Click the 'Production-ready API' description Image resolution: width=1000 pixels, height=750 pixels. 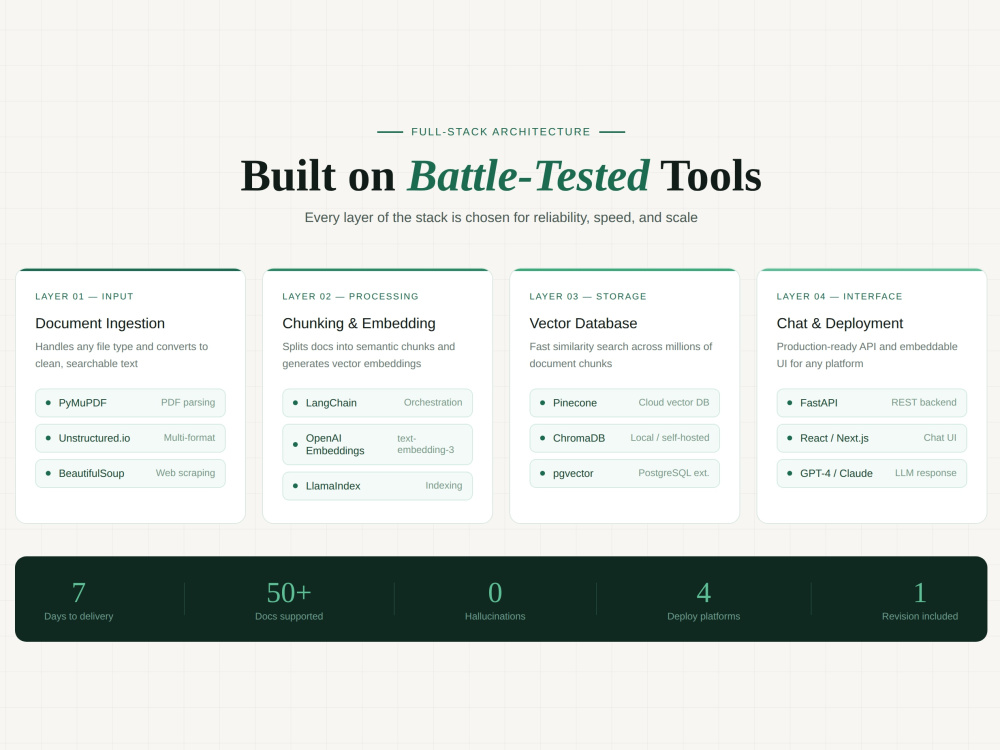pos(867,355)
